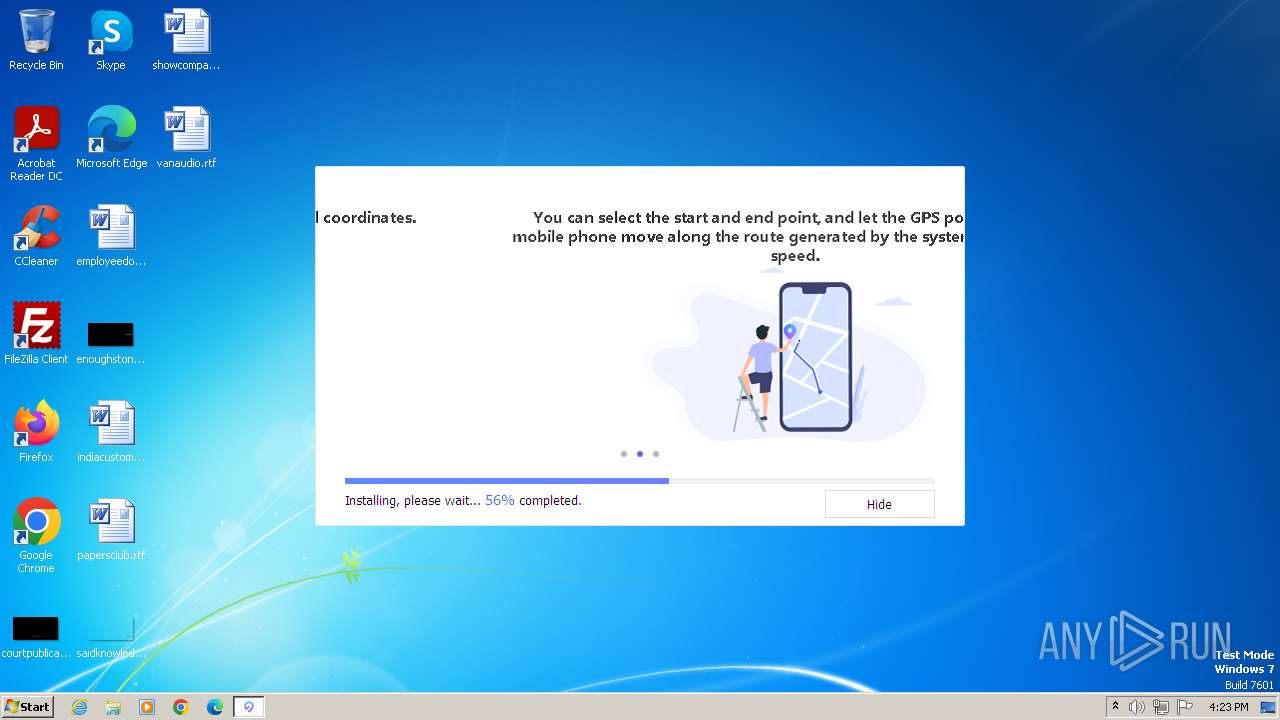
Task: Open the Windows Start menu
Action: click(x=27, y=706)
